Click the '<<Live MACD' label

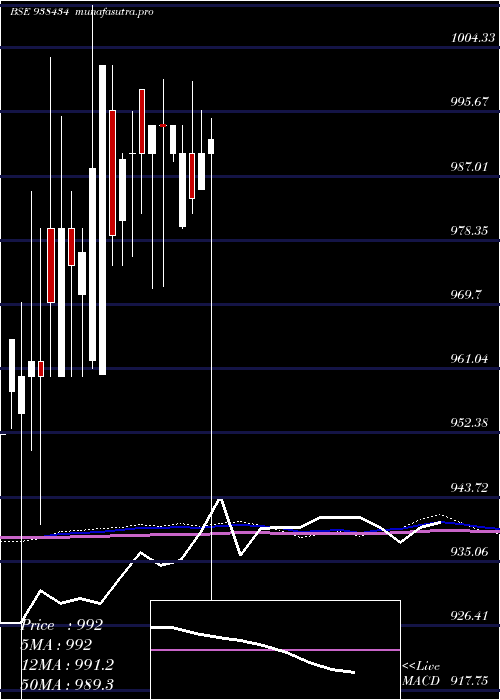tap(421, 673)
